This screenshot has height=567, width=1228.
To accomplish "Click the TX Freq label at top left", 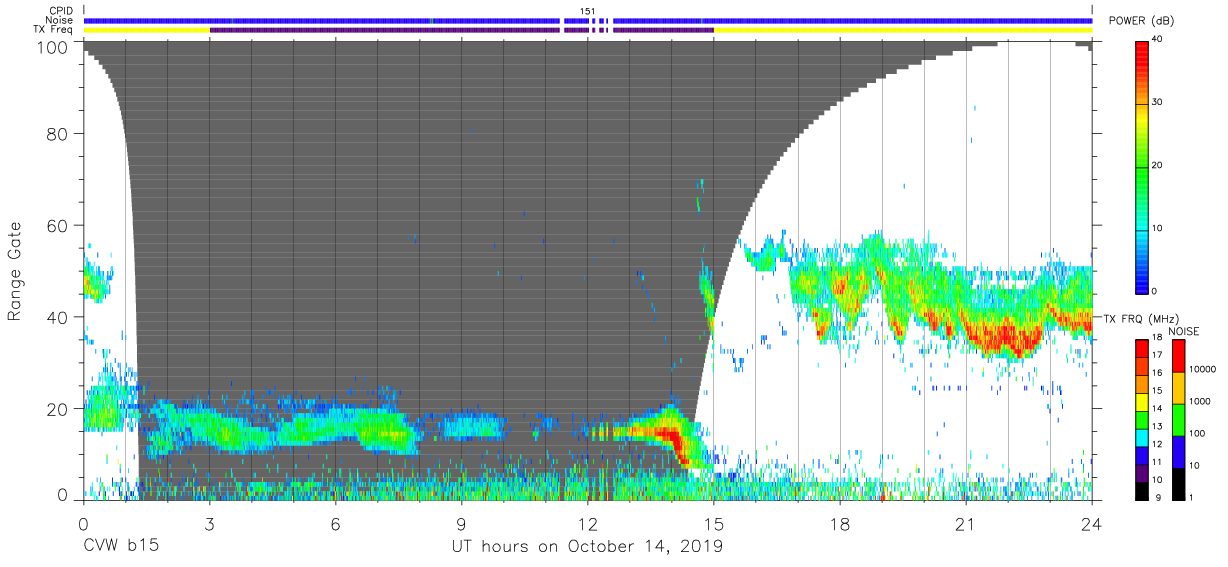I will (x=53, y=30).
